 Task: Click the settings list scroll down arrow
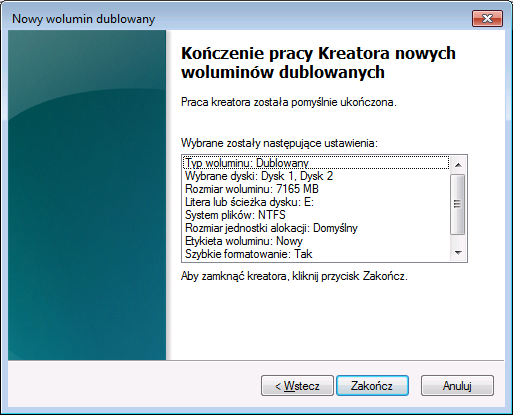pos(458,253)
